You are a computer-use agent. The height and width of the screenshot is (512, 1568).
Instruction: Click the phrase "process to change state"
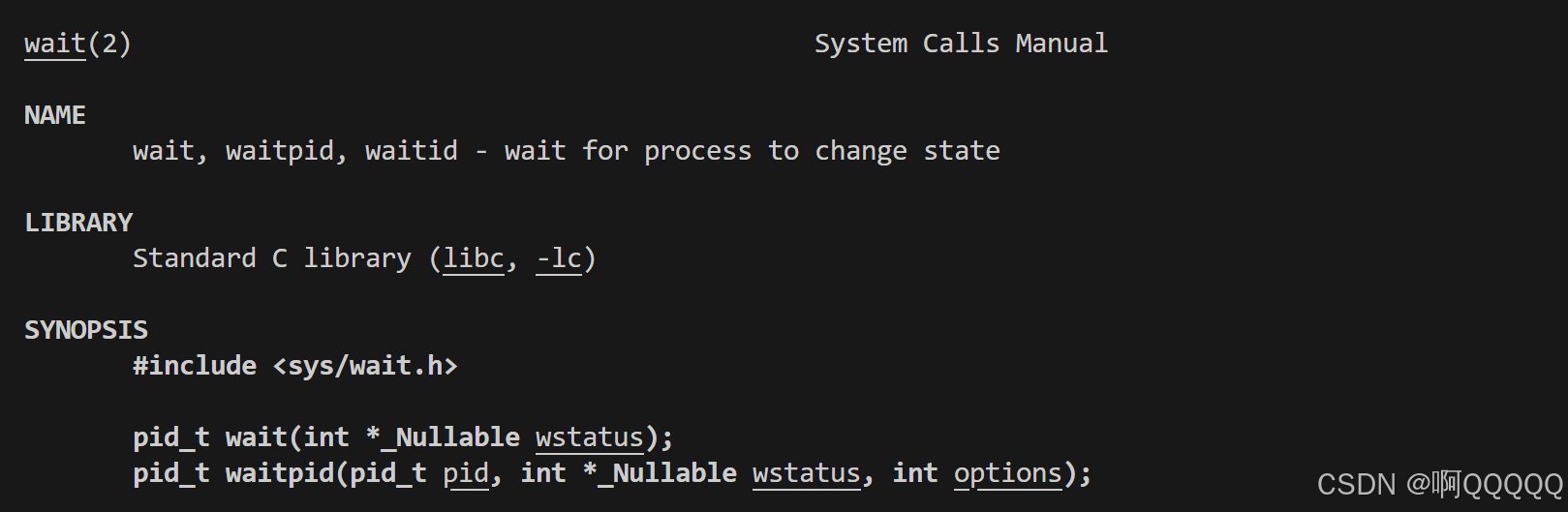(821, 151)
